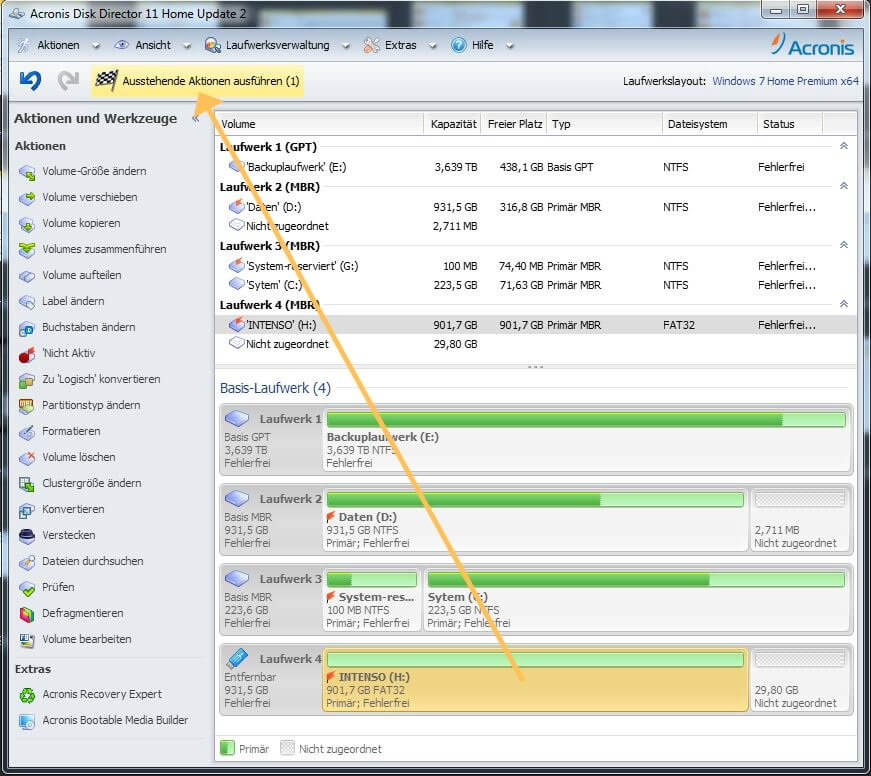Click the Redo arrow icon
Image resolution: width=871 pixels, height=776 pixels.
point(68,81)
